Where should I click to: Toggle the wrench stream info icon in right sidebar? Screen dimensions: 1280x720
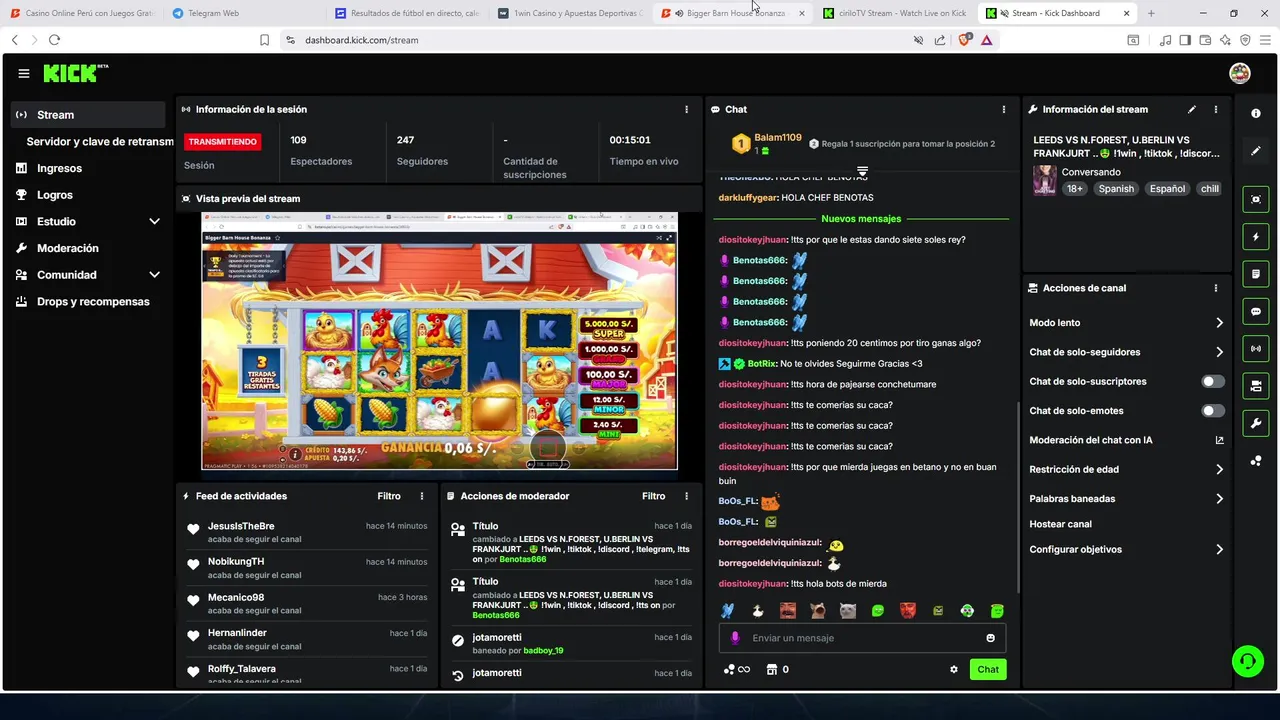(1256, 423)
